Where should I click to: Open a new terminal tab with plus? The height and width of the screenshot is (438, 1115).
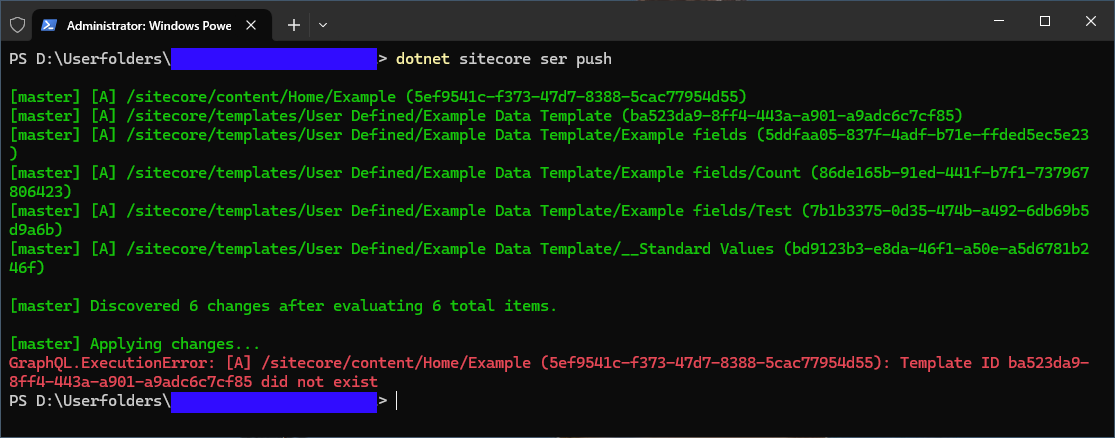coord(294,25)
